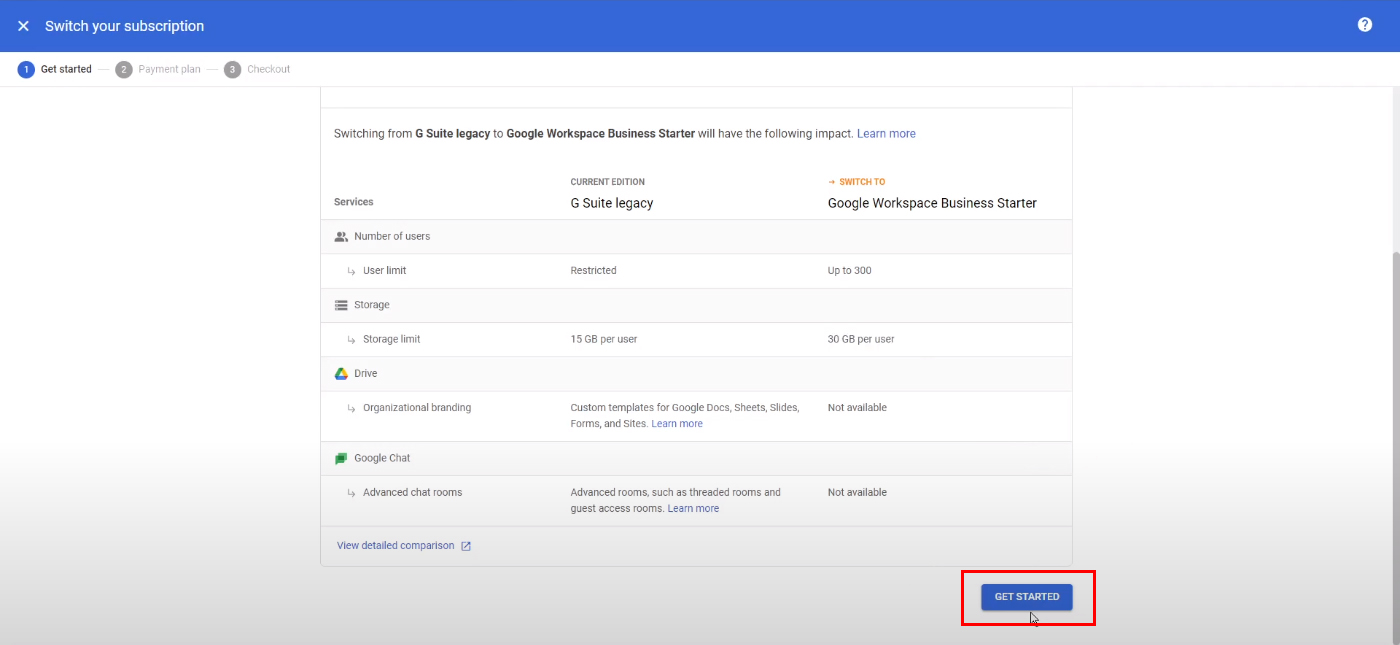1400x645 pixels.
Task: Select the Payment plan step label
Action: coord(170,70)
